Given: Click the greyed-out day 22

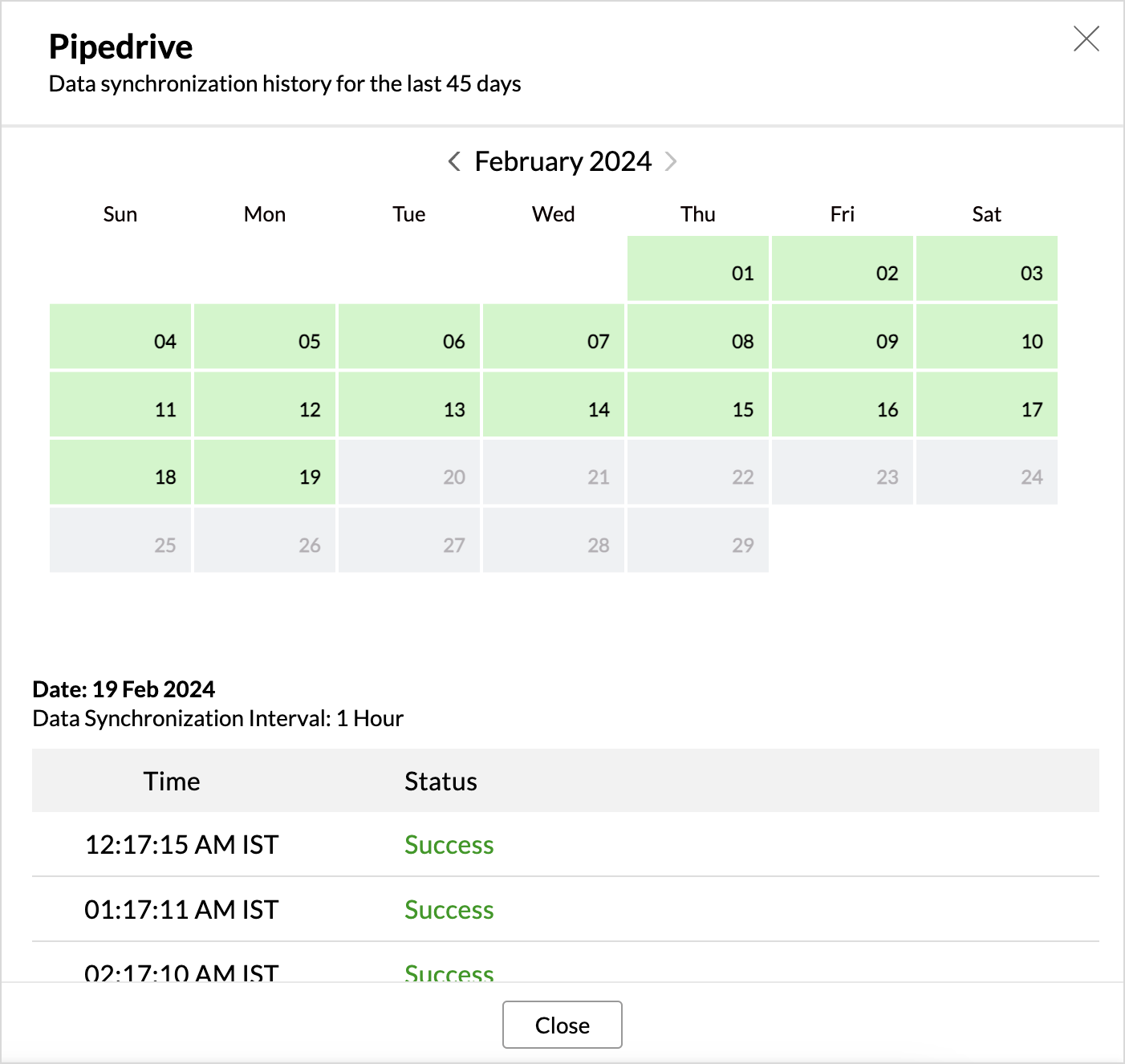Looking at the screenshot, I should [x=698, y=472].
